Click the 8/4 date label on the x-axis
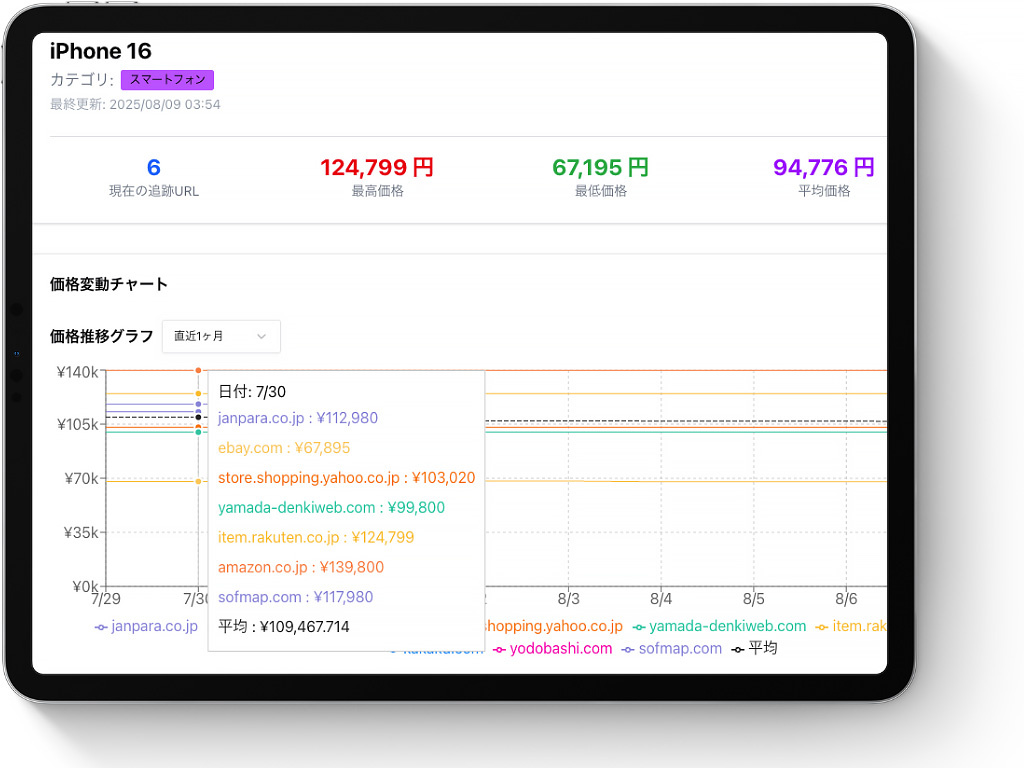 click(x=661, y=599)
